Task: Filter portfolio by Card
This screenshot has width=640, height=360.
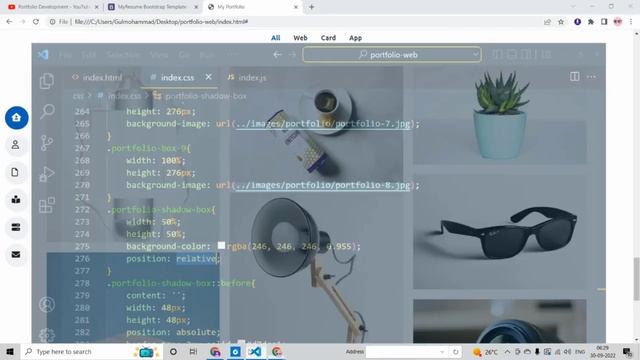Action: 328,38
